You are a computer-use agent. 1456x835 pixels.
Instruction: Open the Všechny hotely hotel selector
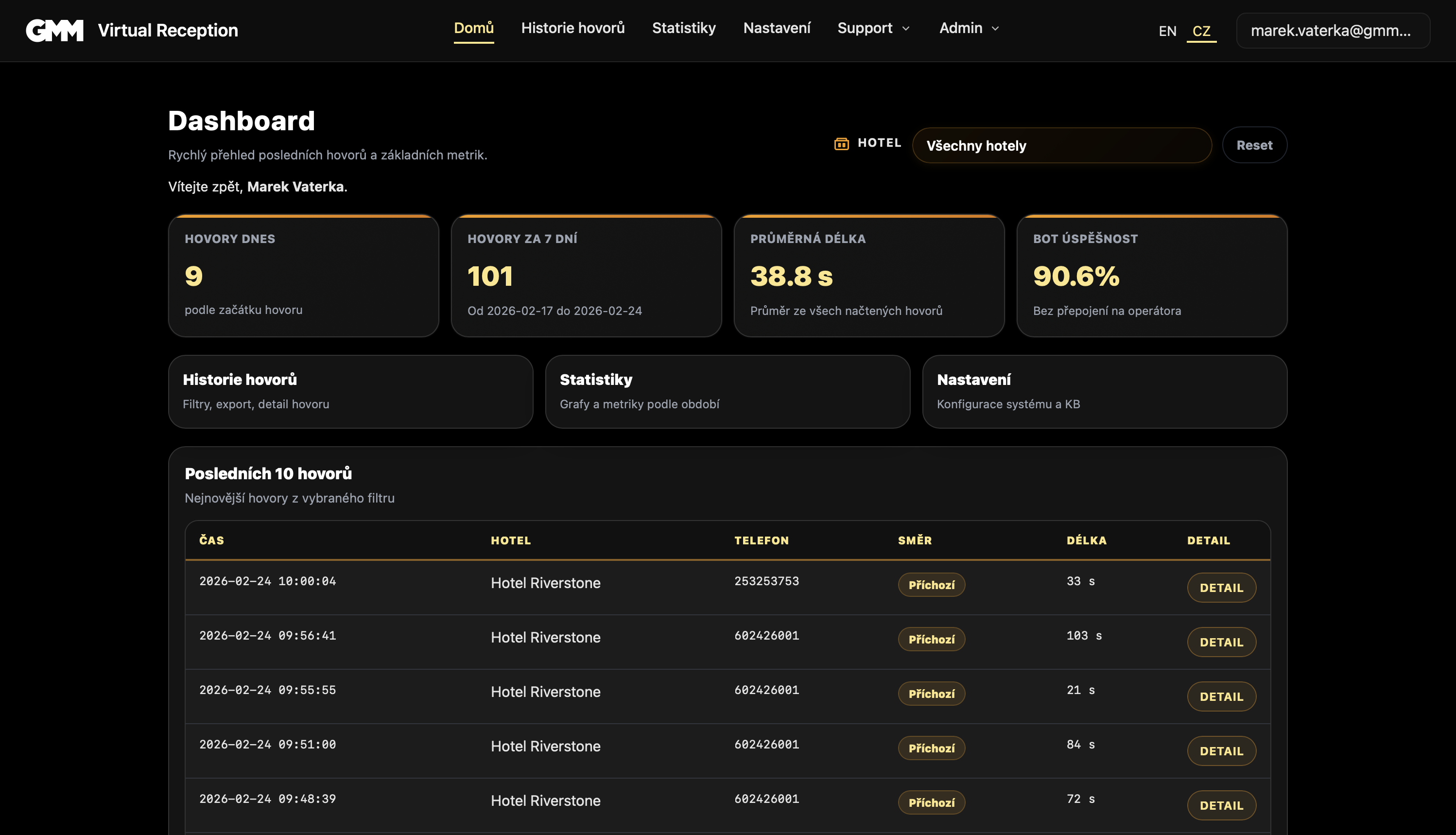(1061, 146)
